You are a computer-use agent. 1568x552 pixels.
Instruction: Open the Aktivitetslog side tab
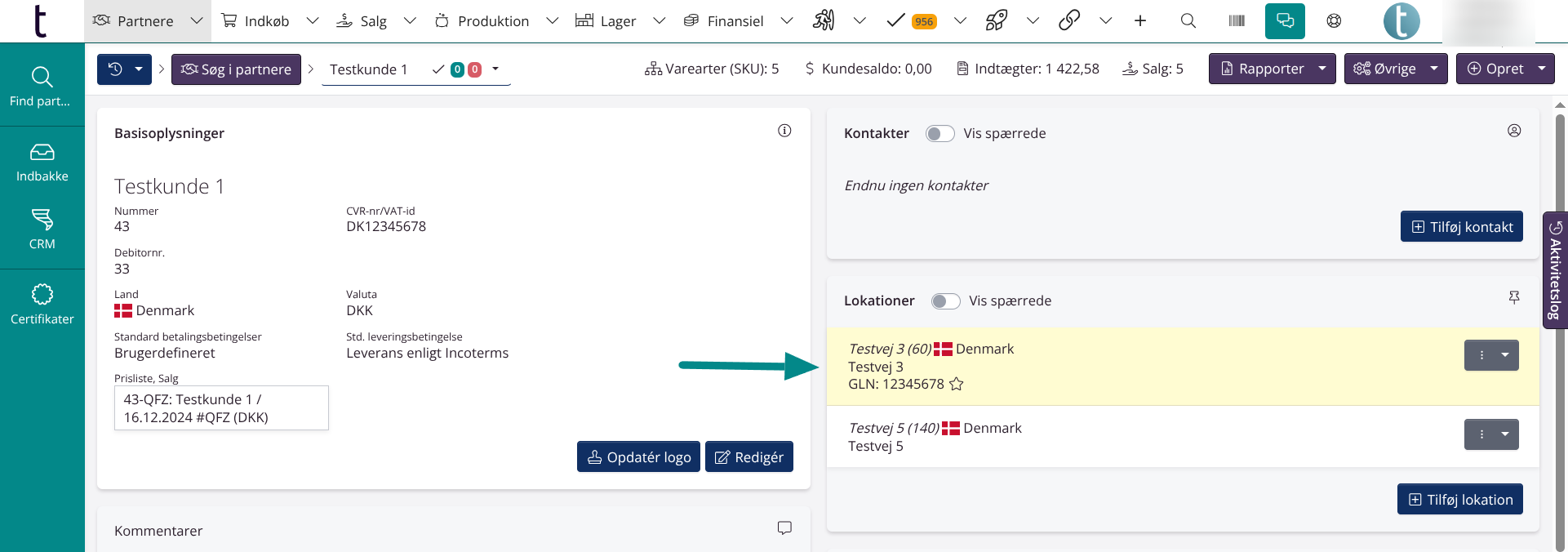coord(1555,270)
